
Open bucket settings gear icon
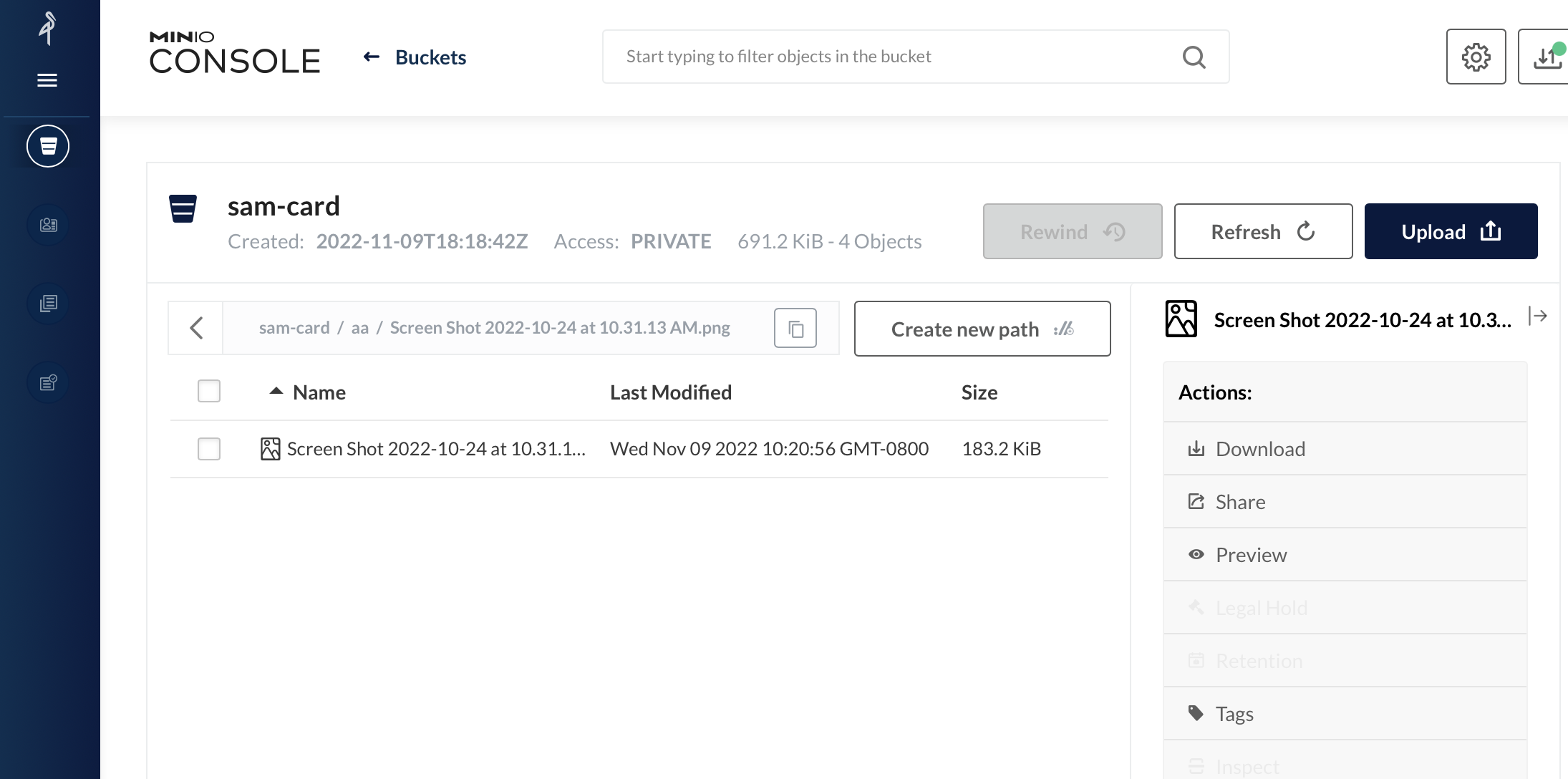(x=1476, y=57)
